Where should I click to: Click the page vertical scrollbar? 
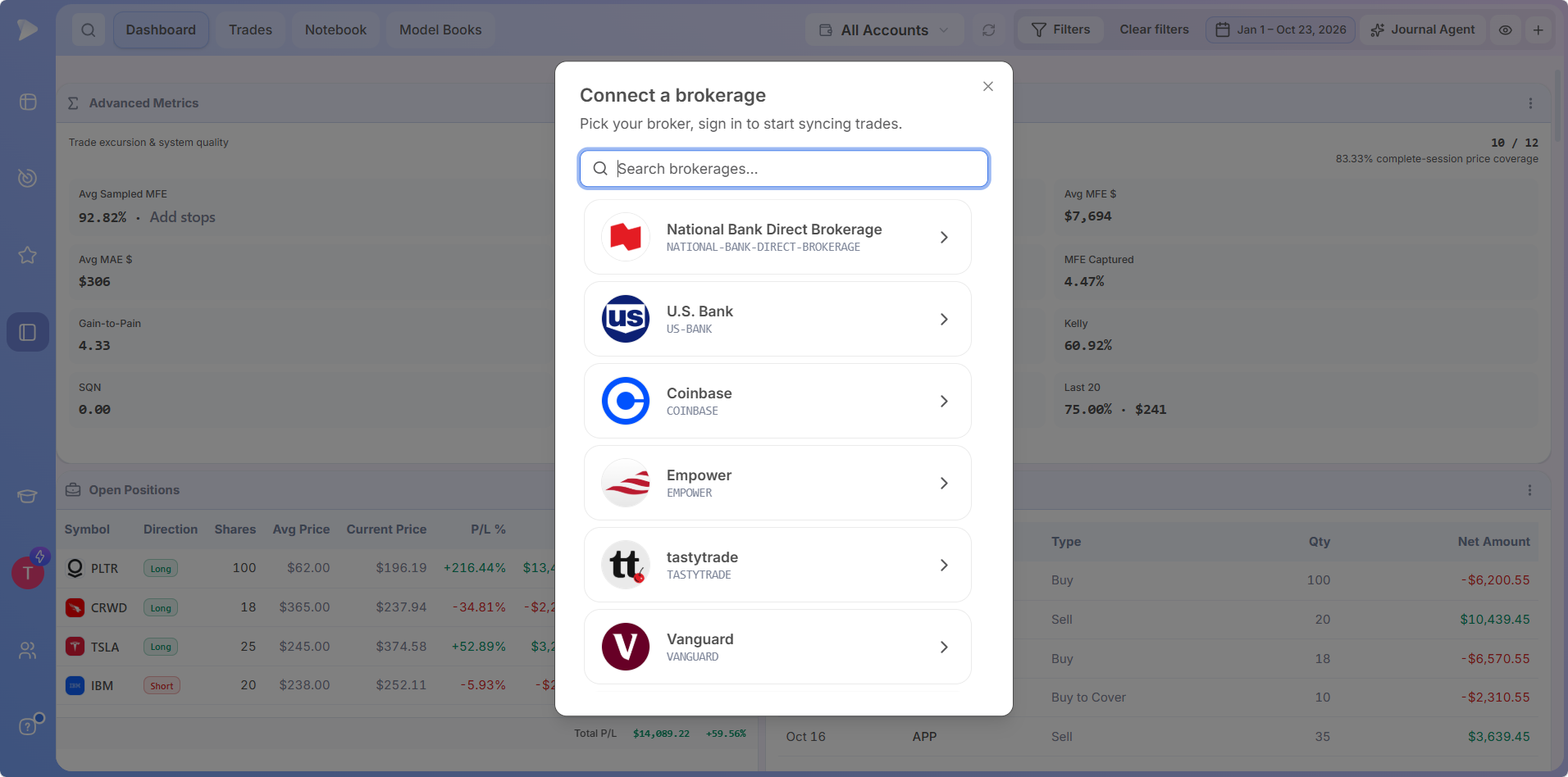click(x=1557, y=107)
